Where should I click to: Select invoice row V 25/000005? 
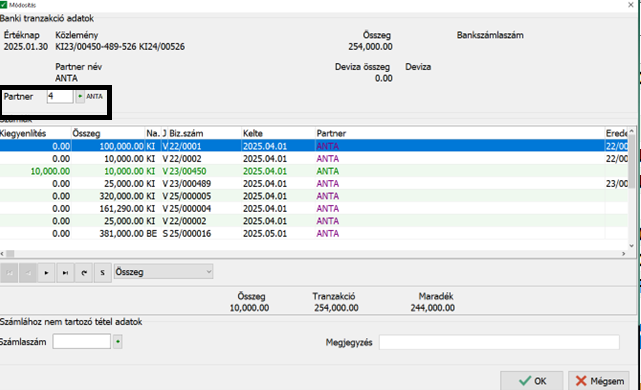click(x=314, y=196)
